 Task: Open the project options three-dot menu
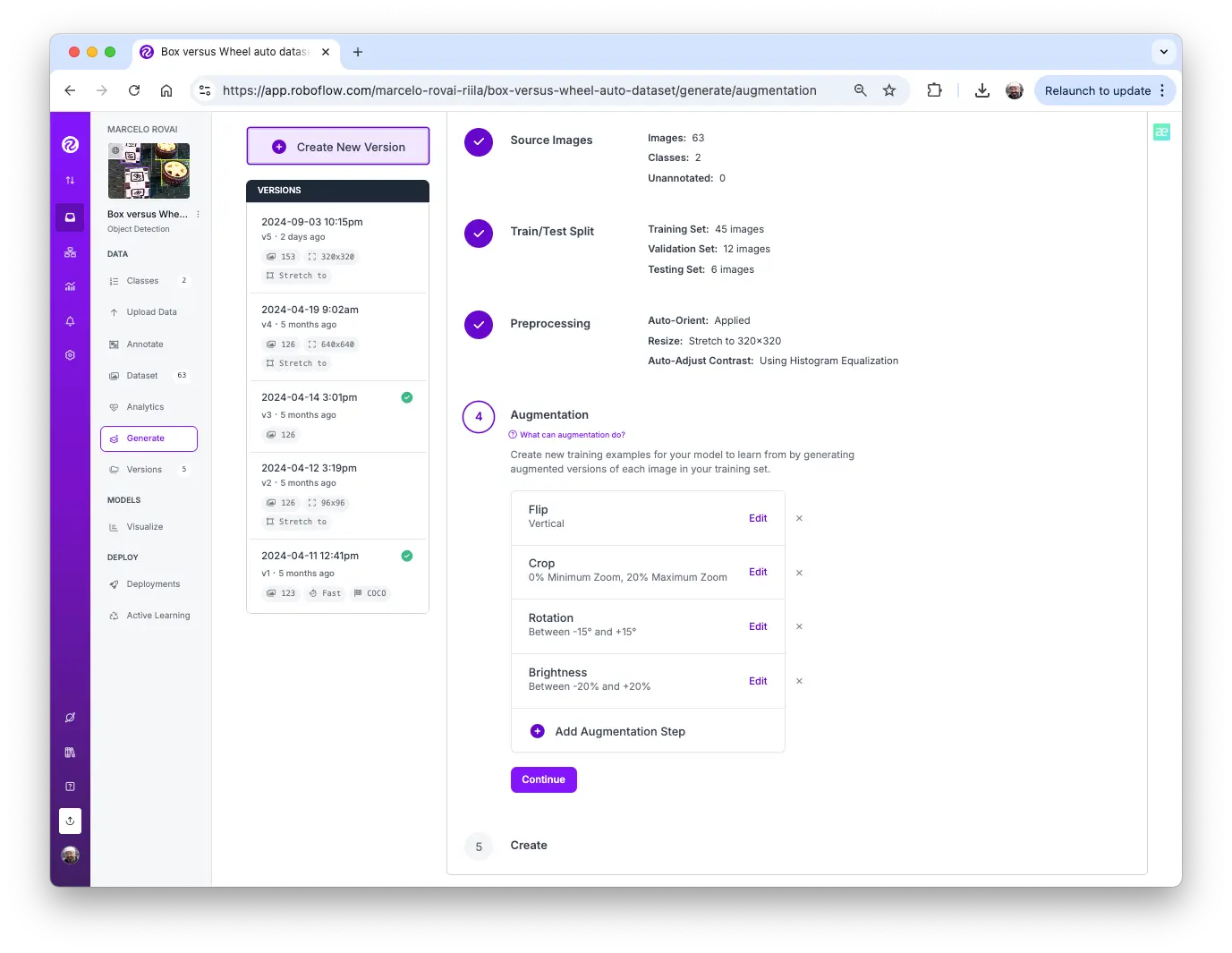198,215
